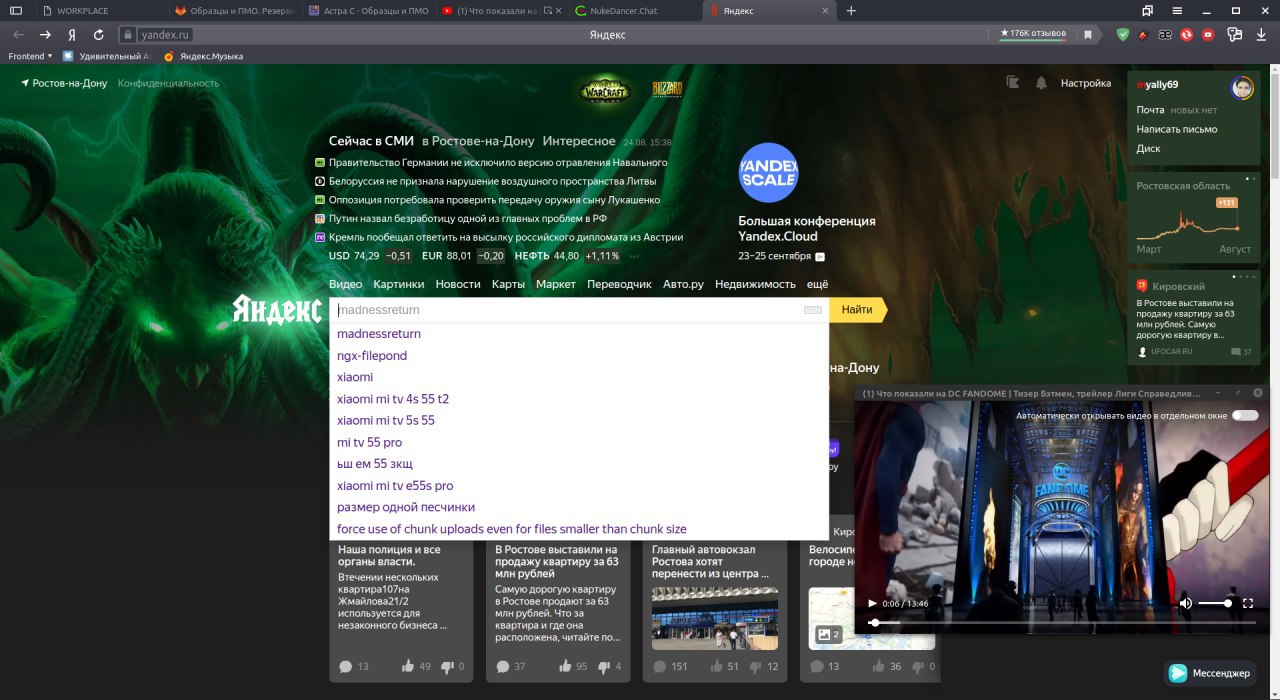
Task: Open the myally69 profile avatar
Action: [1242, 87]
